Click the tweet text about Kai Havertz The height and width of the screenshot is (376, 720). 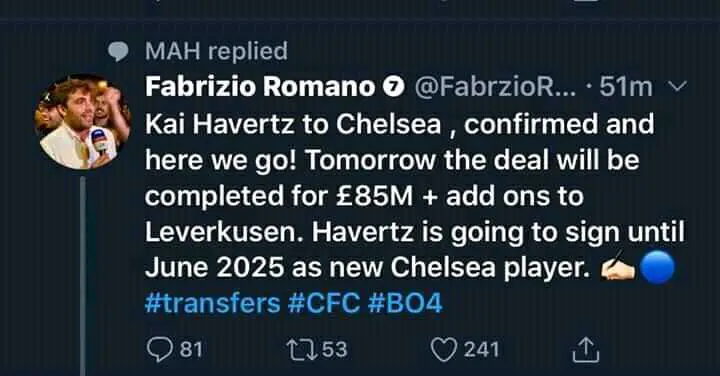[415, 196]
